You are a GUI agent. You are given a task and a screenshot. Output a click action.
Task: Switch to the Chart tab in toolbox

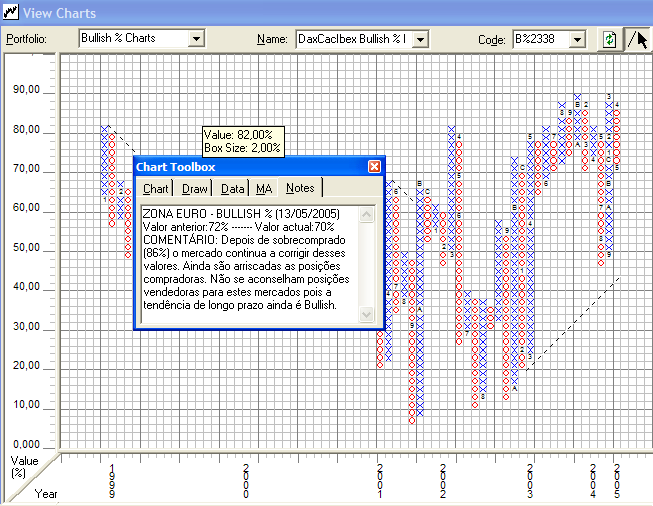(x=156, y=188)
